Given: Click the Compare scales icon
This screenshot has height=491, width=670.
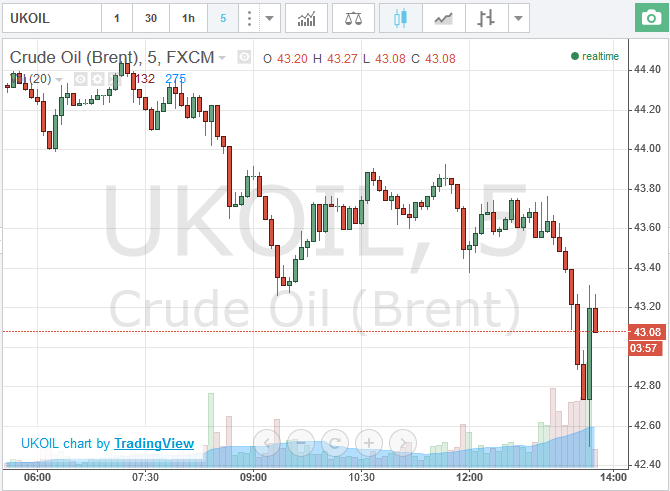Looking at the screenshot, I should click(353, 18).
